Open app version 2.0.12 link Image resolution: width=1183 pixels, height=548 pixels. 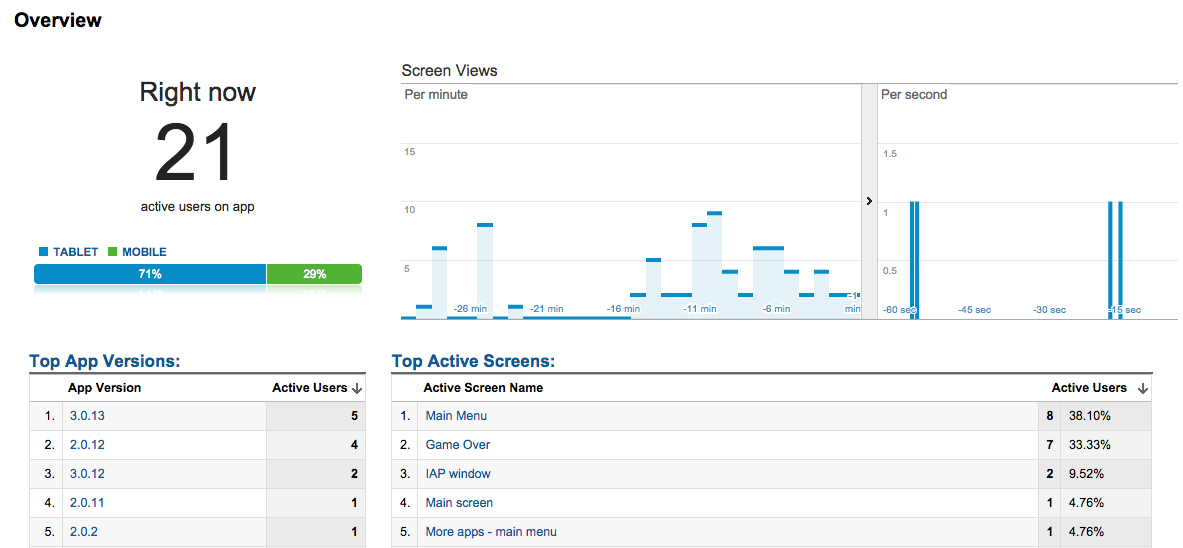tap(87, 445)
